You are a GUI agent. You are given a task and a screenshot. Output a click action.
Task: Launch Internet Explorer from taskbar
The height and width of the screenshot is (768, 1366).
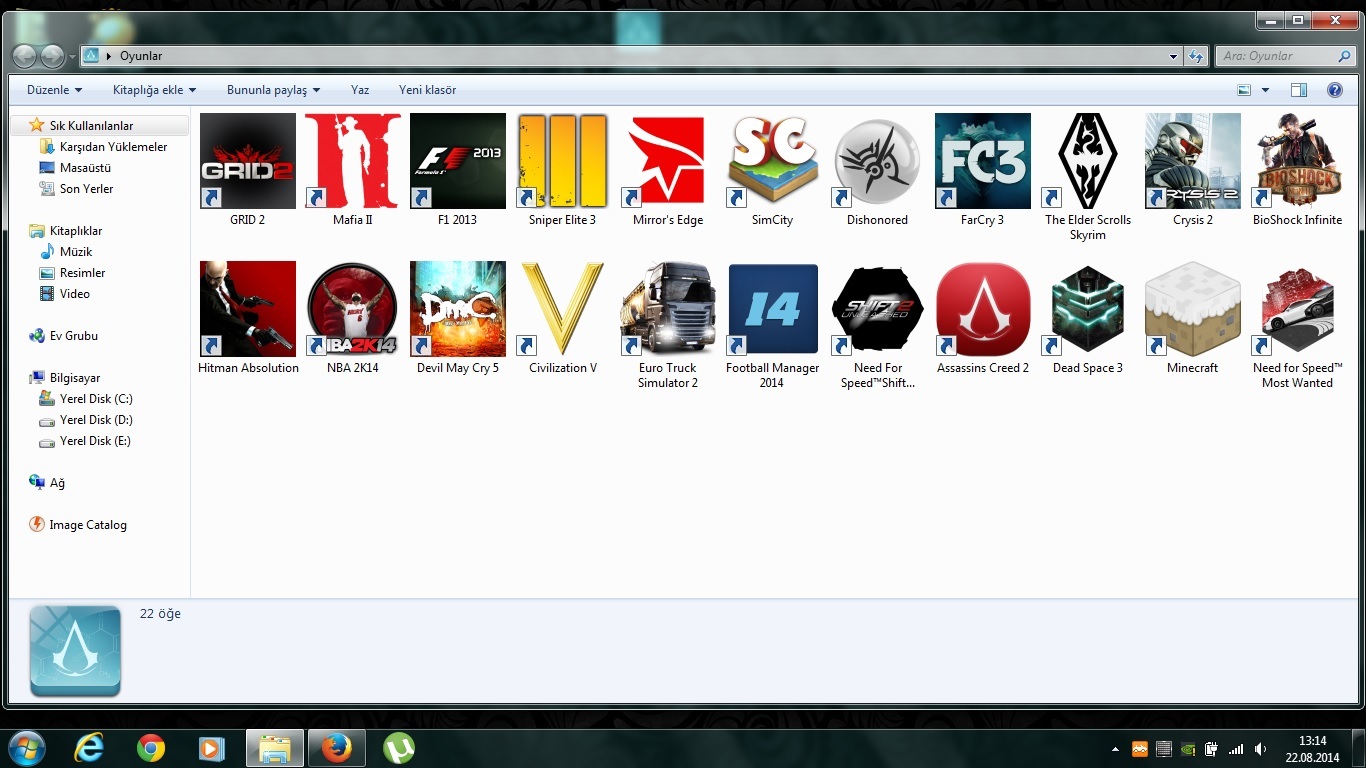[89, 748]
